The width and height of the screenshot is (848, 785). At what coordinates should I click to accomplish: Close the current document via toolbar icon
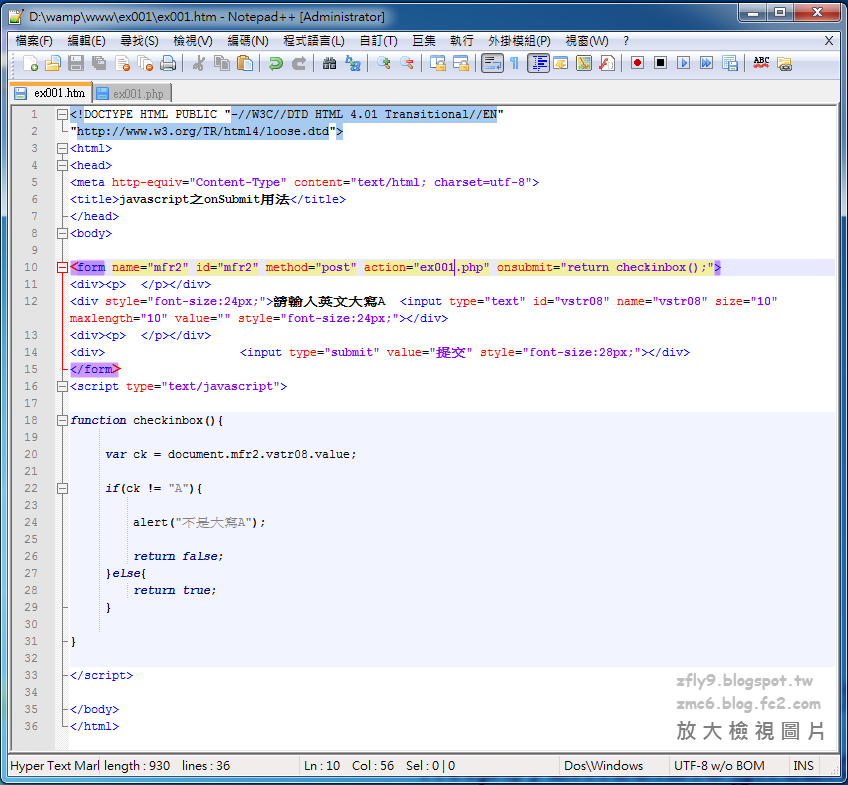[x=122, y=63]
